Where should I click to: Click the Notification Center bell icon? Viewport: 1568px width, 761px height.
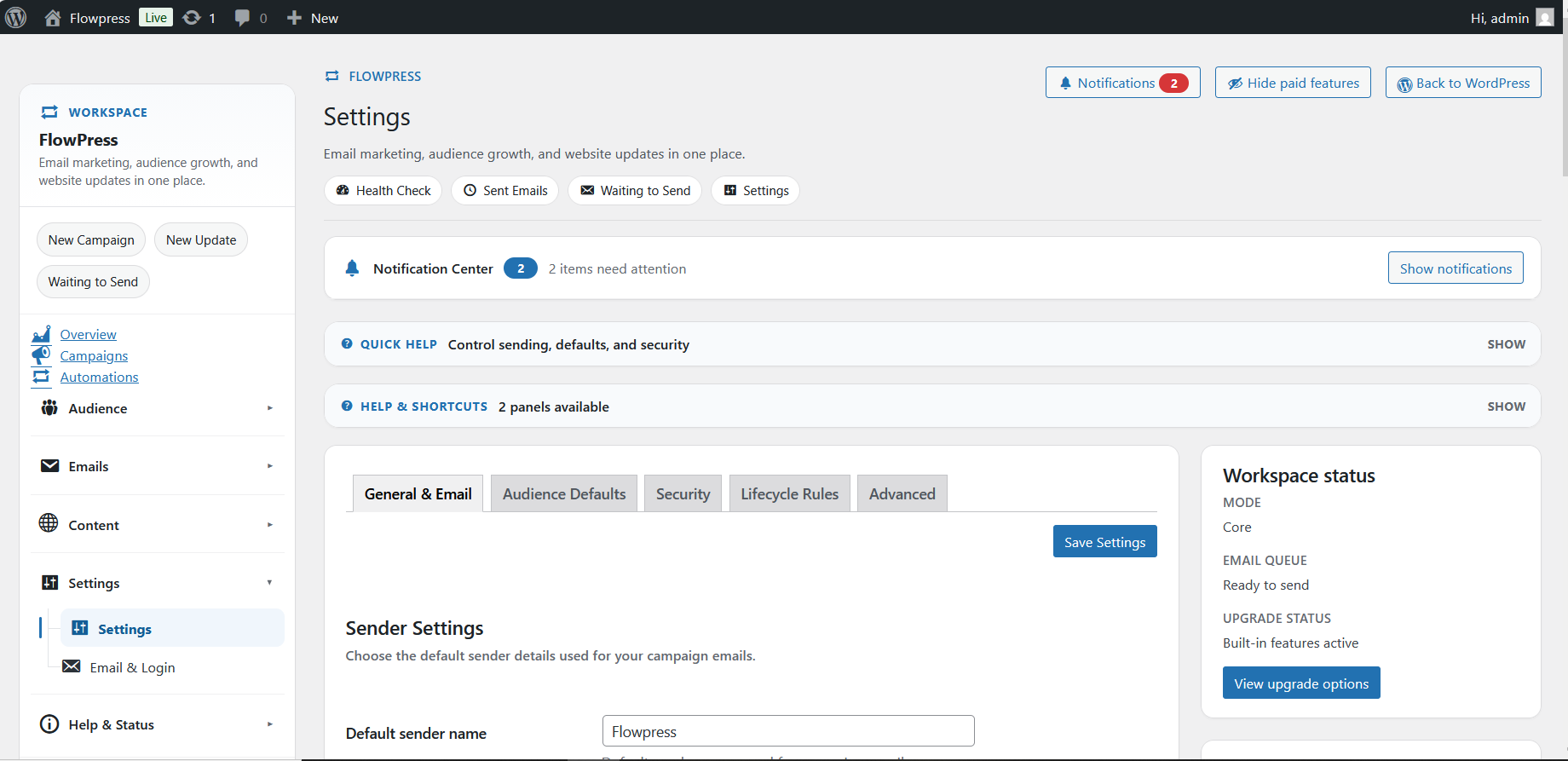tap(352, 268)
